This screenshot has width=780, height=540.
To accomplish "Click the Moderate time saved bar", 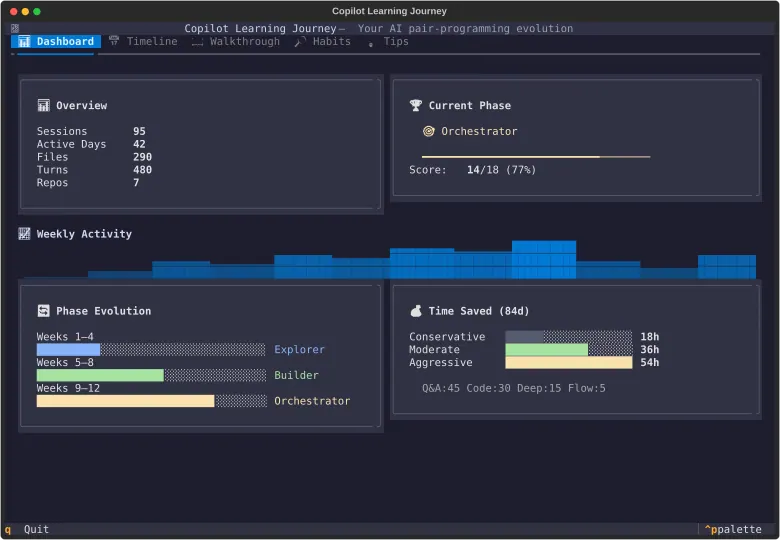I will pos(569,350).
